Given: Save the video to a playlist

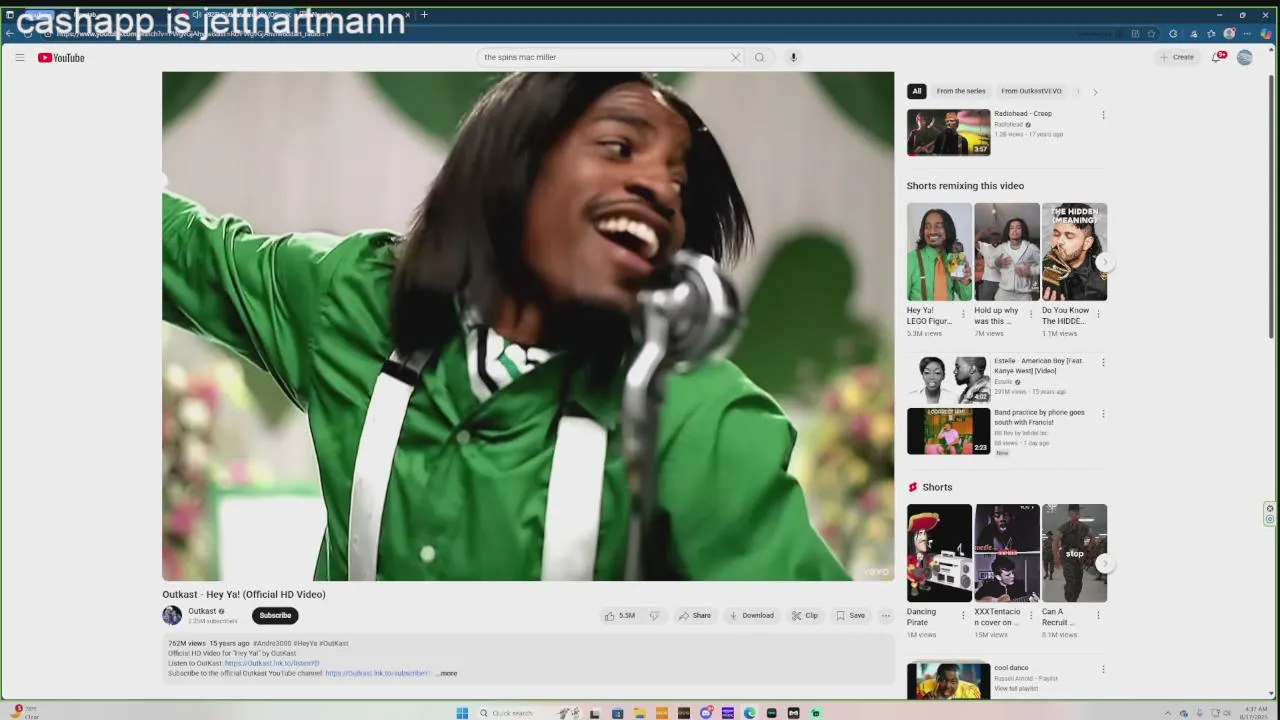Looking at the screenshot, I should (851, 616).
